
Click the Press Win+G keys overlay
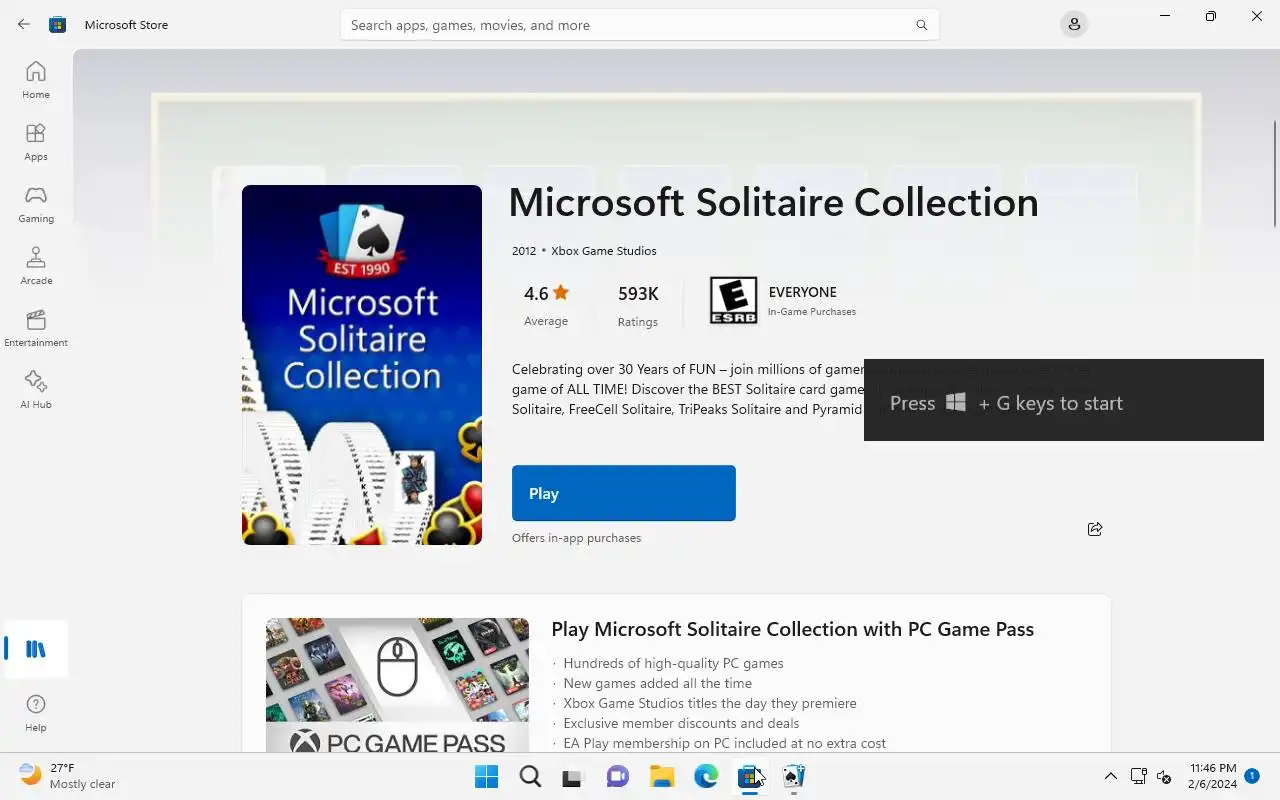click(1064, 400)
